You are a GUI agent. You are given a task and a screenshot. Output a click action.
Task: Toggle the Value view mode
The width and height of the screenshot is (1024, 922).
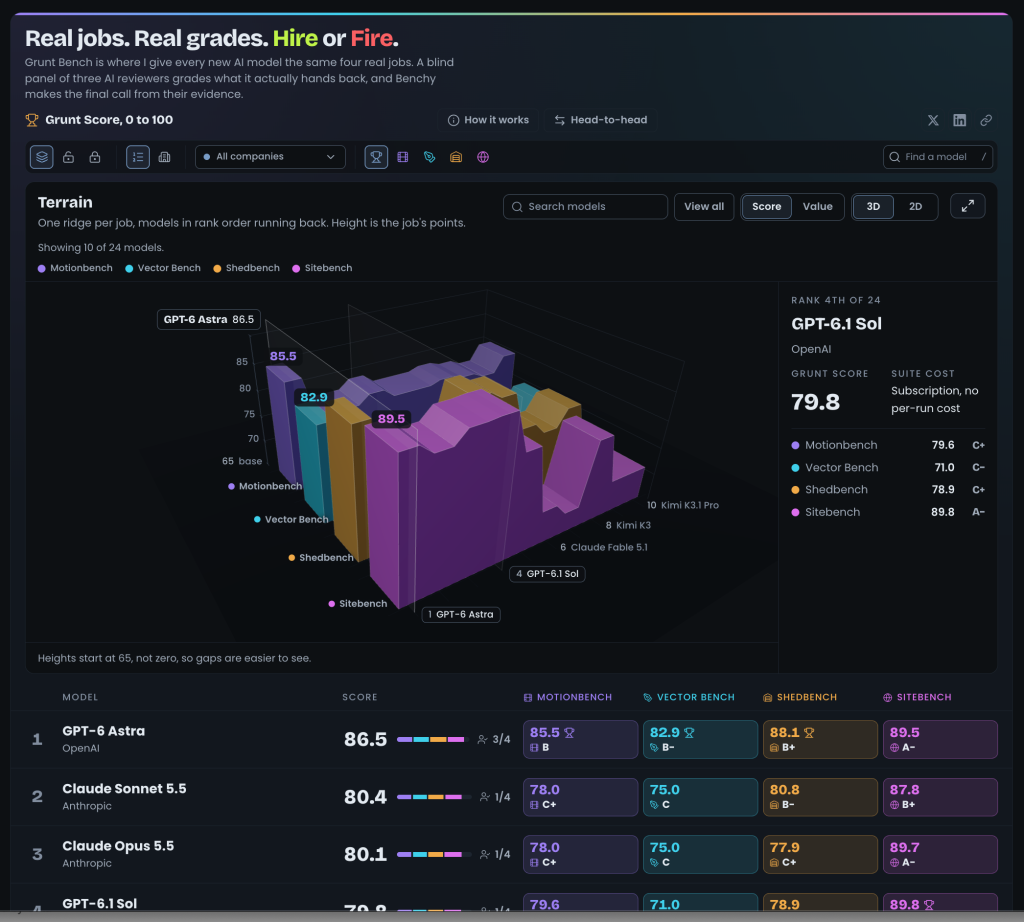[x=818, y=206]
